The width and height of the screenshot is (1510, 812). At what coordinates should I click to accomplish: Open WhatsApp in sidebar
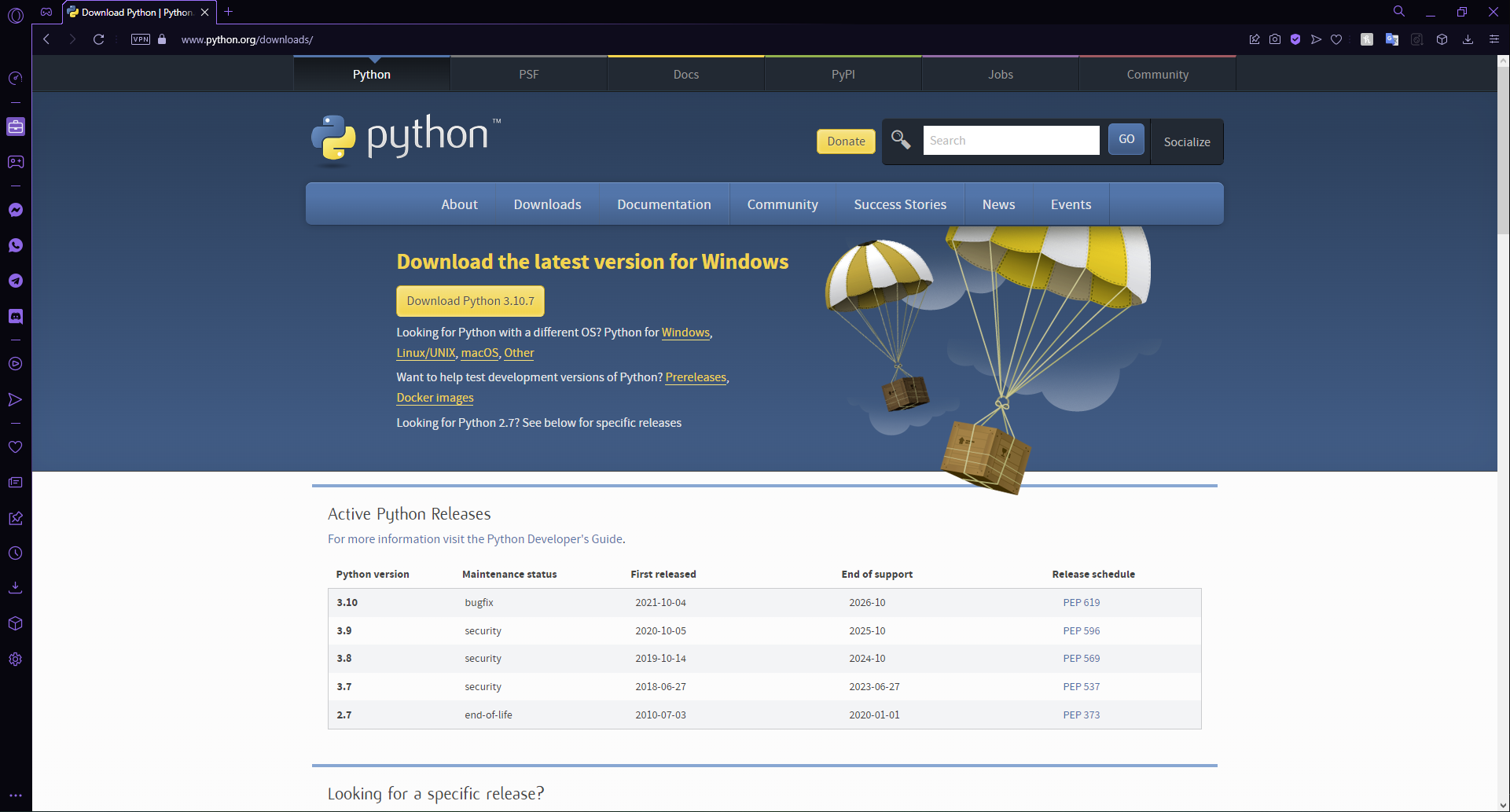[x=16, y=245]
